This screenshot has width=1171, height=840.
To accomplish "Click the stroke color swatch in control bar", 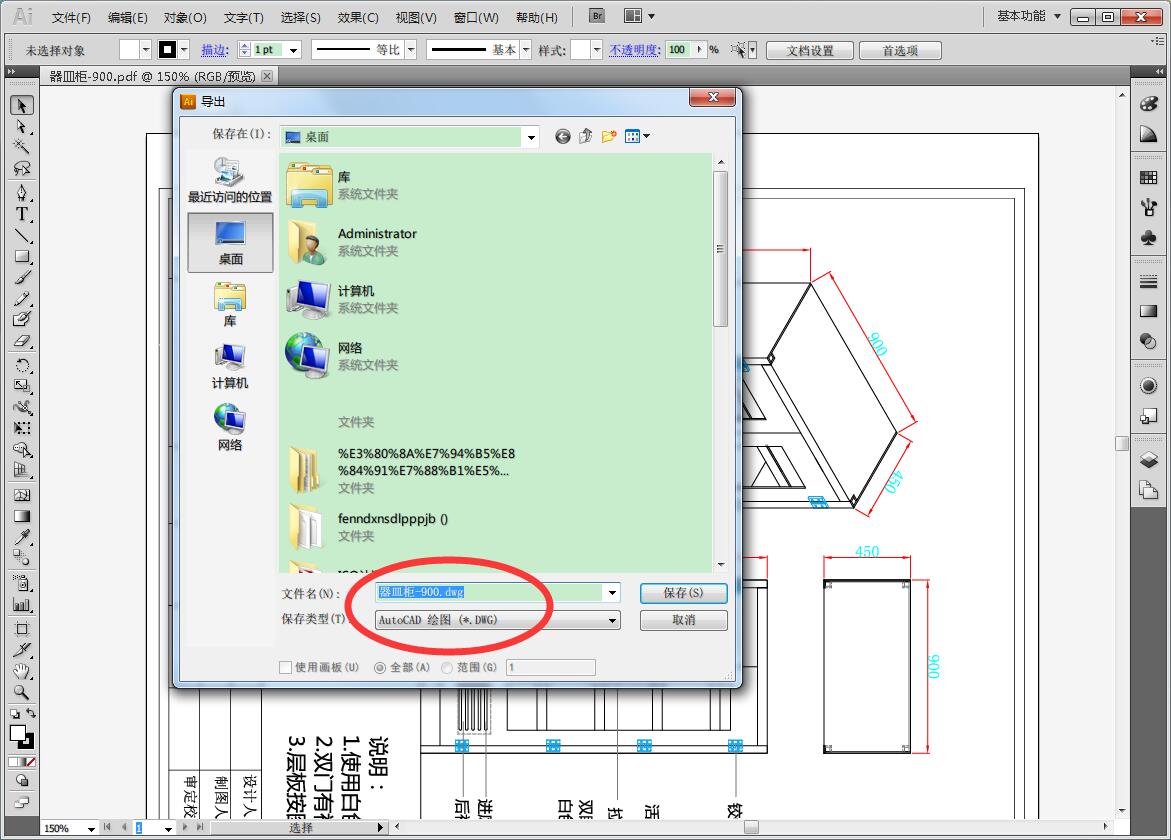I will click(166, 49).
